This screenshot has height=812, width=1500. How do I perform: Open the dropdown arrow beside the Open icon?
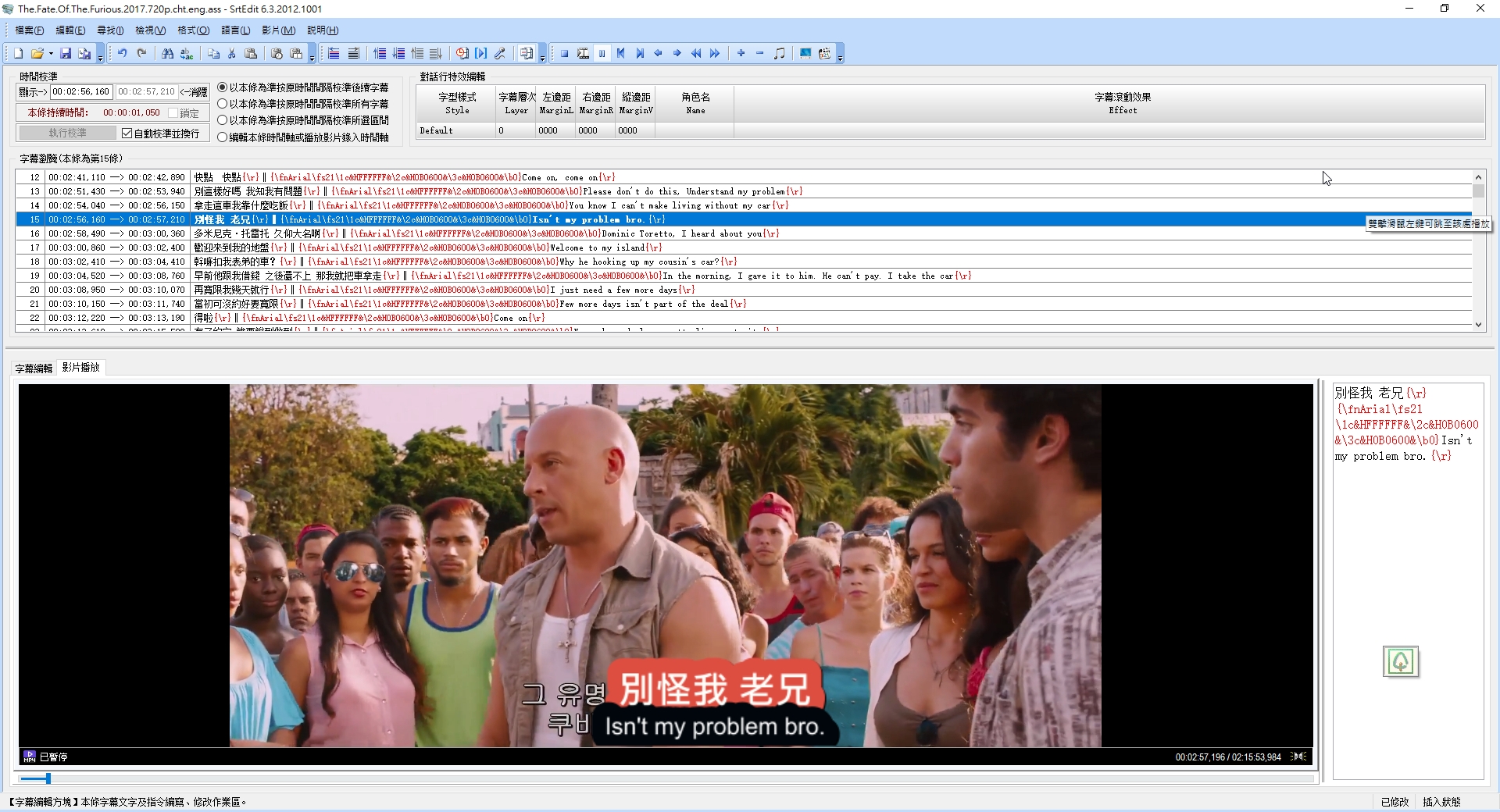[x=51, y=54]
